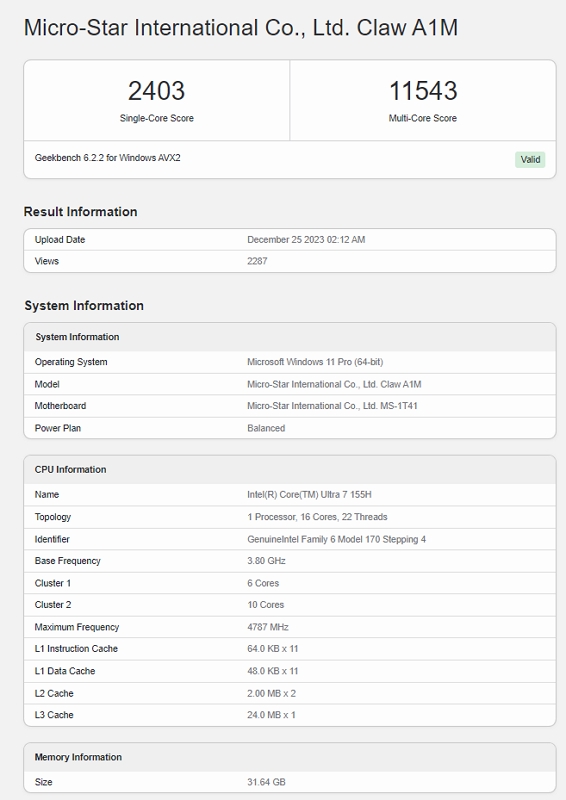Click the 'Power Plan' label
Screen dimensions: 566x800
(x=58, y=428)
